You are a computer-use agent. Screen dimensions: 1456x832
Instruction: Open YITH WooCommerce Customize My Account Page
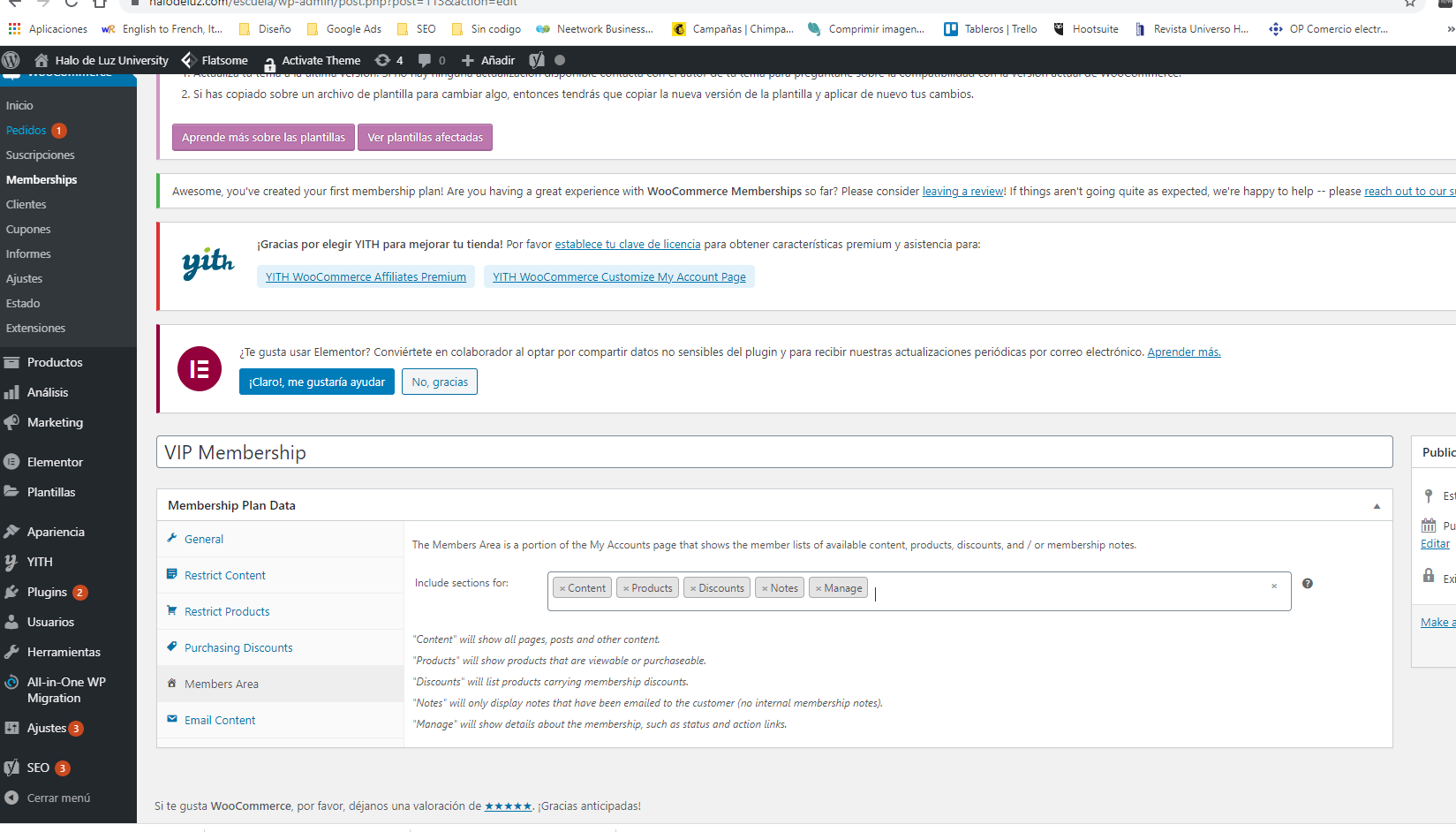[619, 276]
